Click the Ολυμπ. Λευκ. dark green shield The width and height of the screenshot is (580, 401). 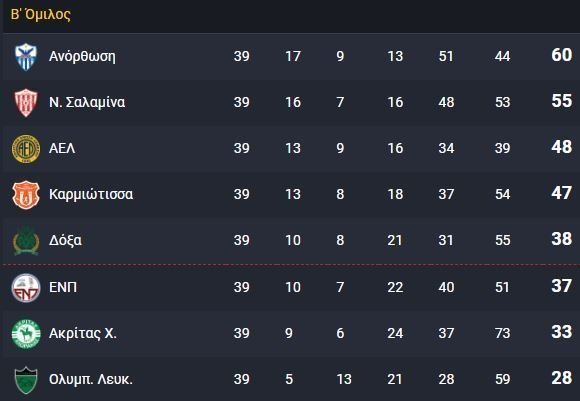click(x=26, y=380)
